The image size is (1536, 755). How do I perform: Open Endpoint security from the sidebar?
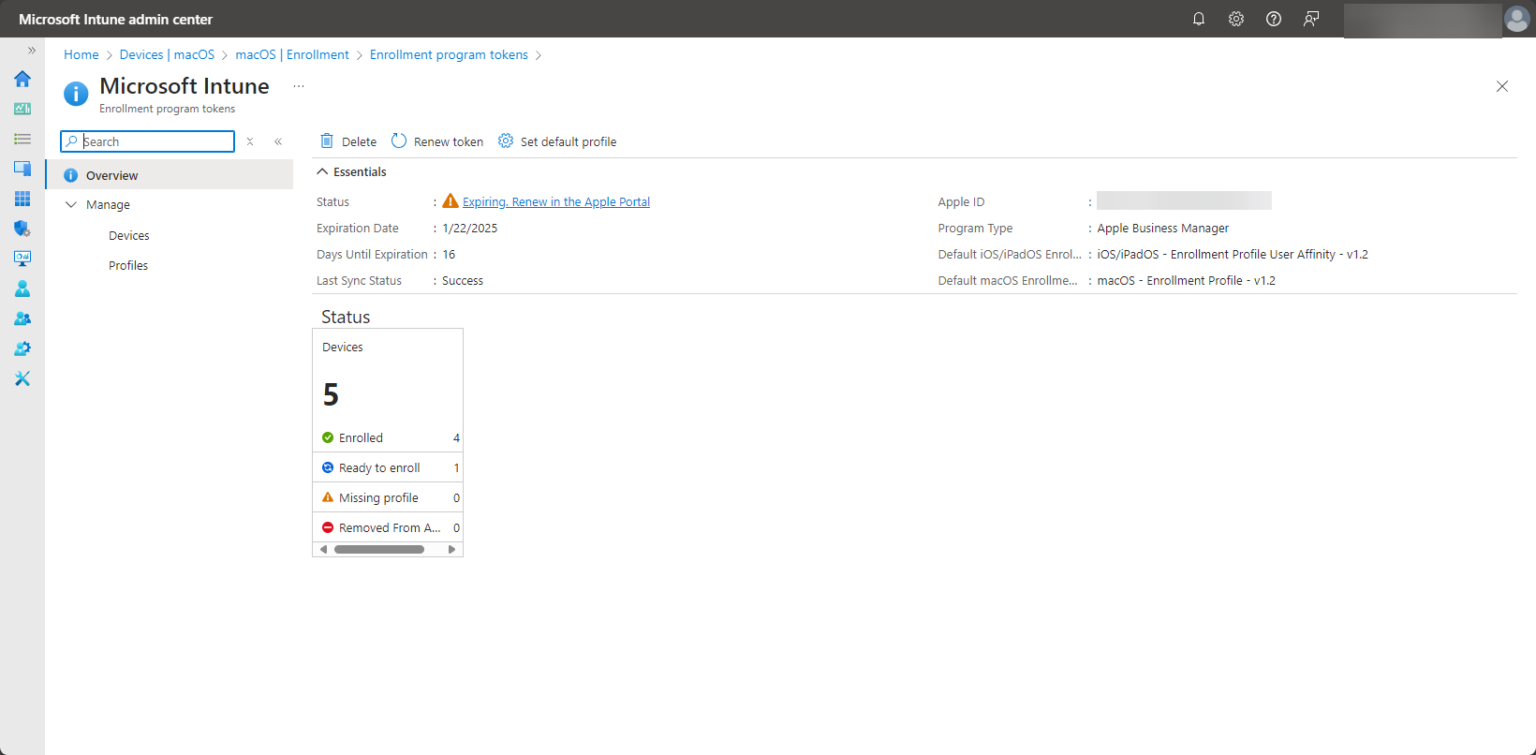[22, 228]
